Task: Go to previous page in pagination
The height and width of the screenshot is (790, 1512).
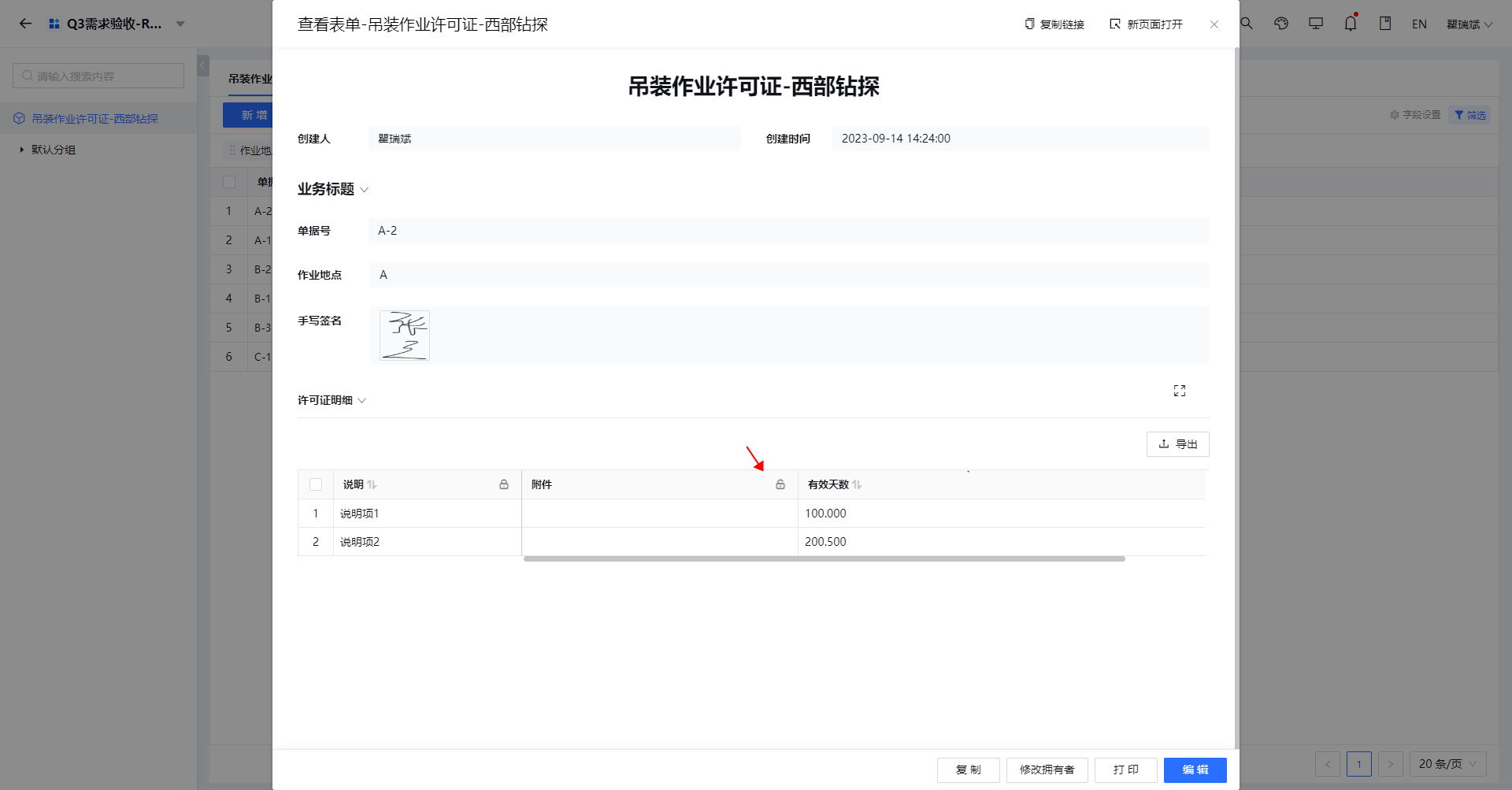Action: point(1328,764)
